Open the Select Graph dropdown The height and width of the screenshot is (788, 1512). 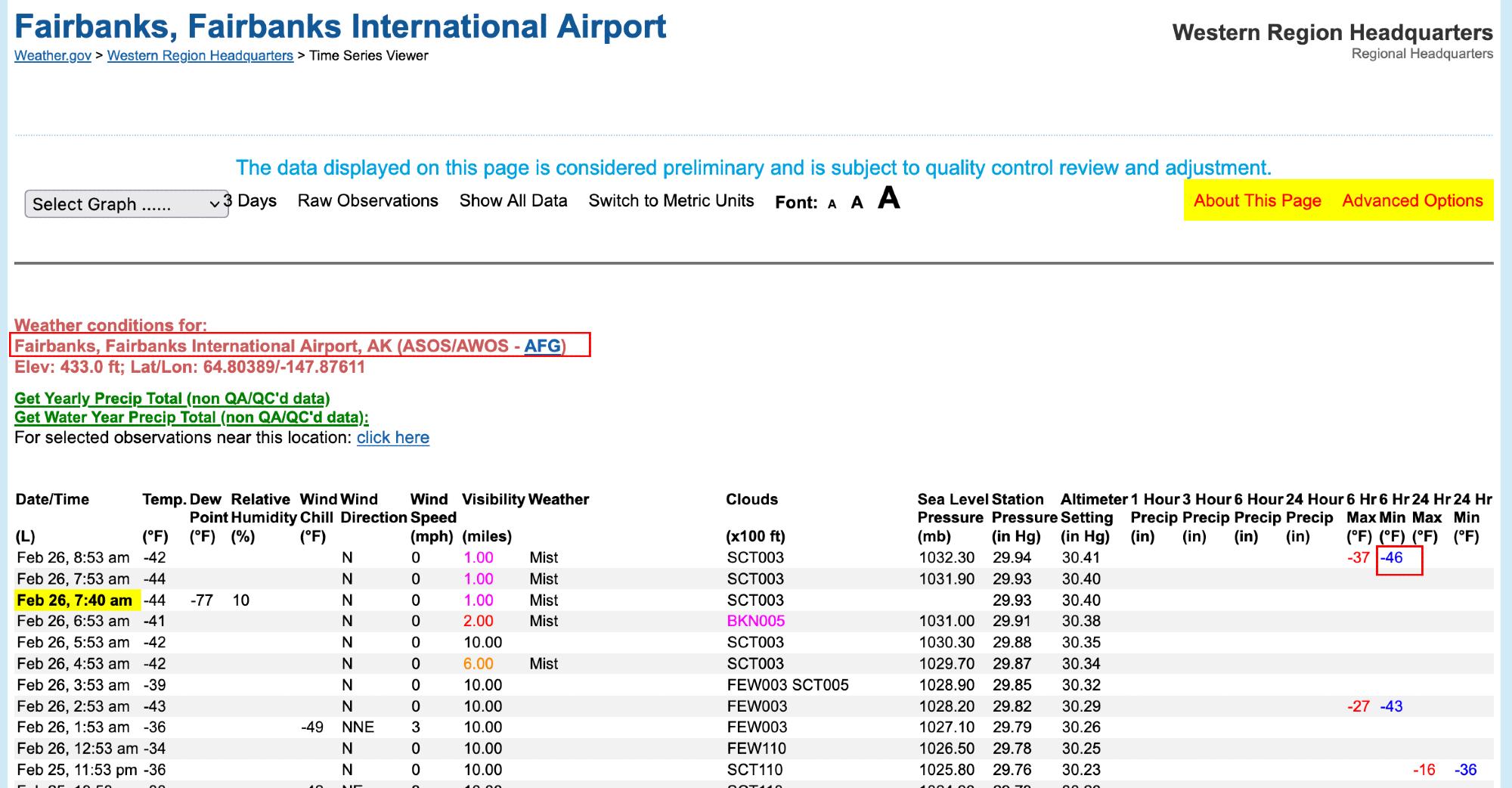click(126, 204)
